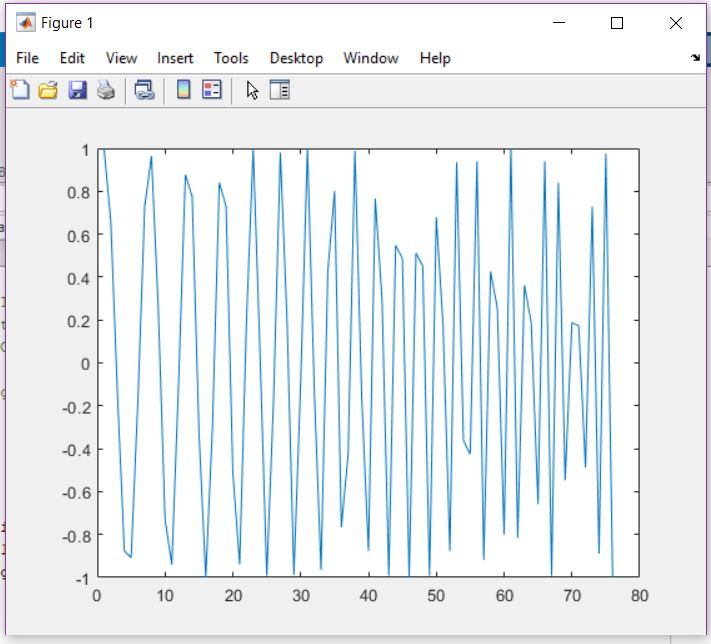The image size is (711, 644).
Task: Click the y-axis tick label 0.6
Action: [x=78, y=236]
